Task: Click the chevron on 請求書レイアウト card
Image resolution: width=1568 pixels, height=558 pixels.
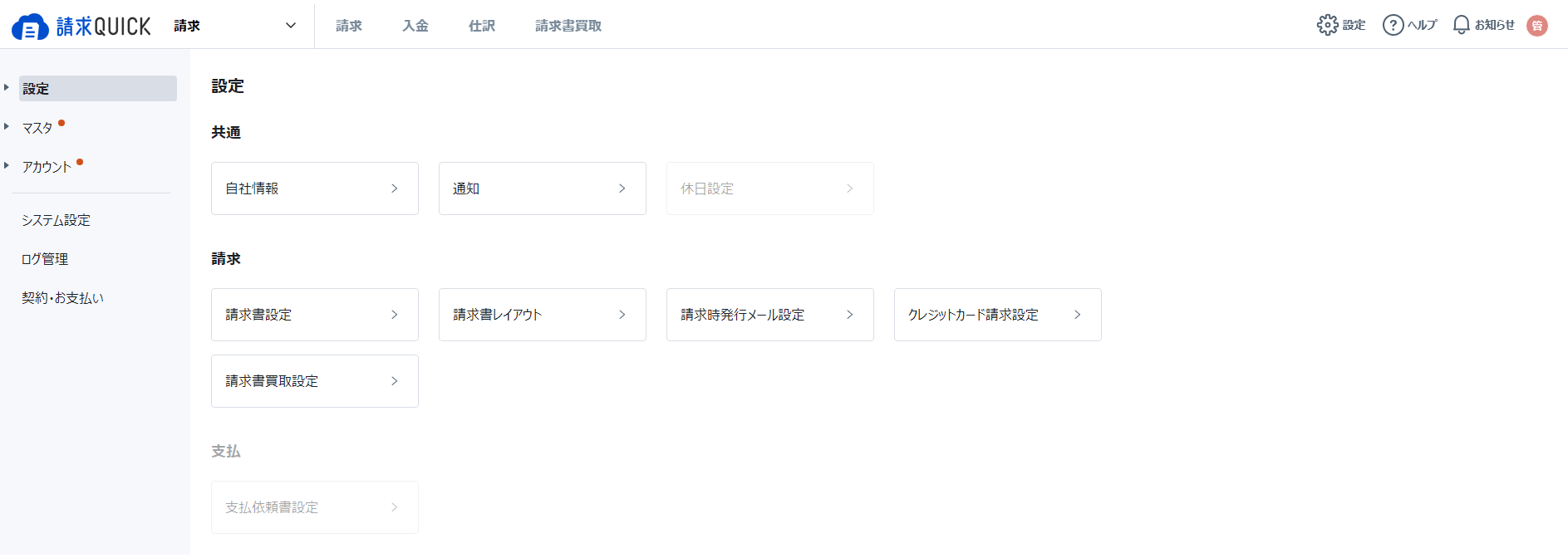Action: tap(622, 315)
